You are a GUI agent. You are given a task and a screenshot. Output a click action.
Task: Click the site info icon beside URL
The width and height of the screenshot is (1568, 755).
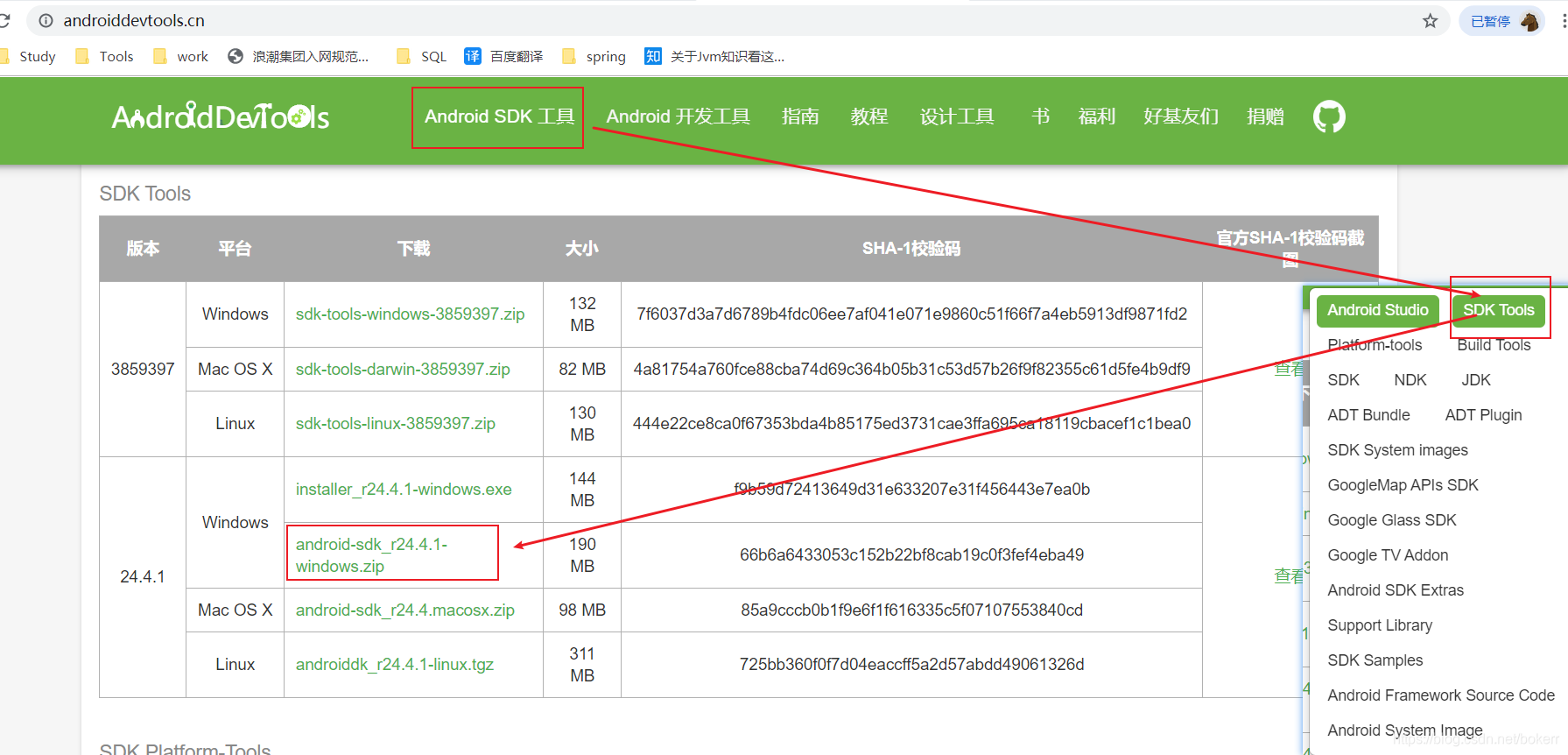point(46,20)
